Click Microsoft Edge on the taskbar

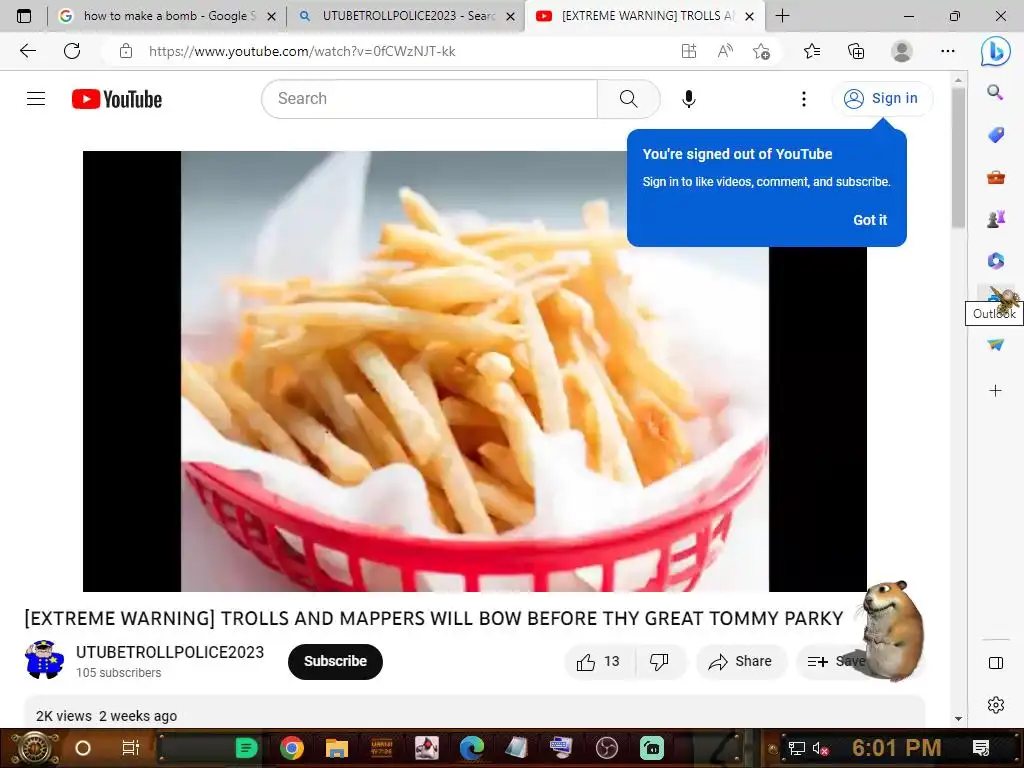coord(472,748)
